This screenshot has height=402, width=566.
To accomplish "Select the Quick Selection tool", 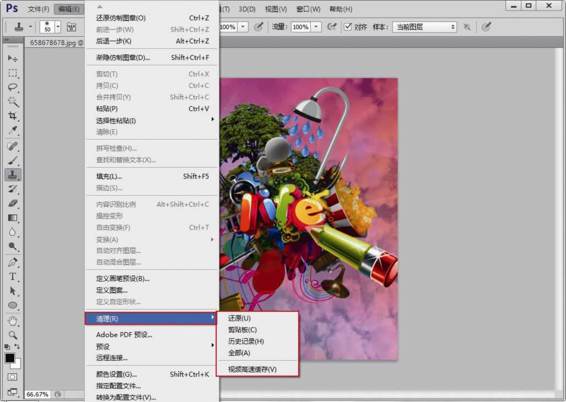I will click(13, 102).
